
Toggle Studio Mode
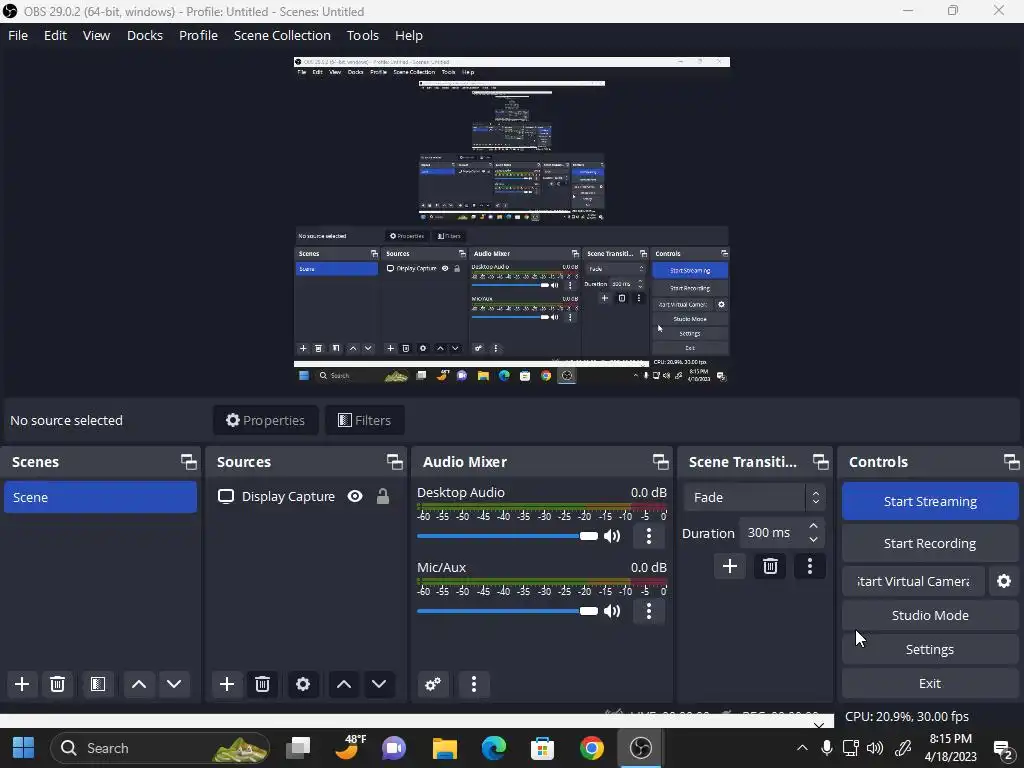pyautogui.click(x=930, y=615)
